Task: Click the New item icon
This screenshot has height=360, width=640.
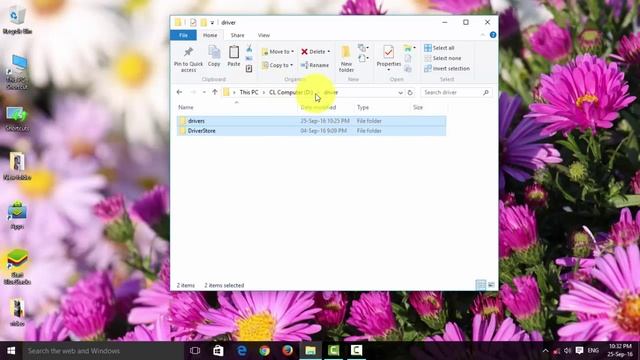Action: point(363,48)
